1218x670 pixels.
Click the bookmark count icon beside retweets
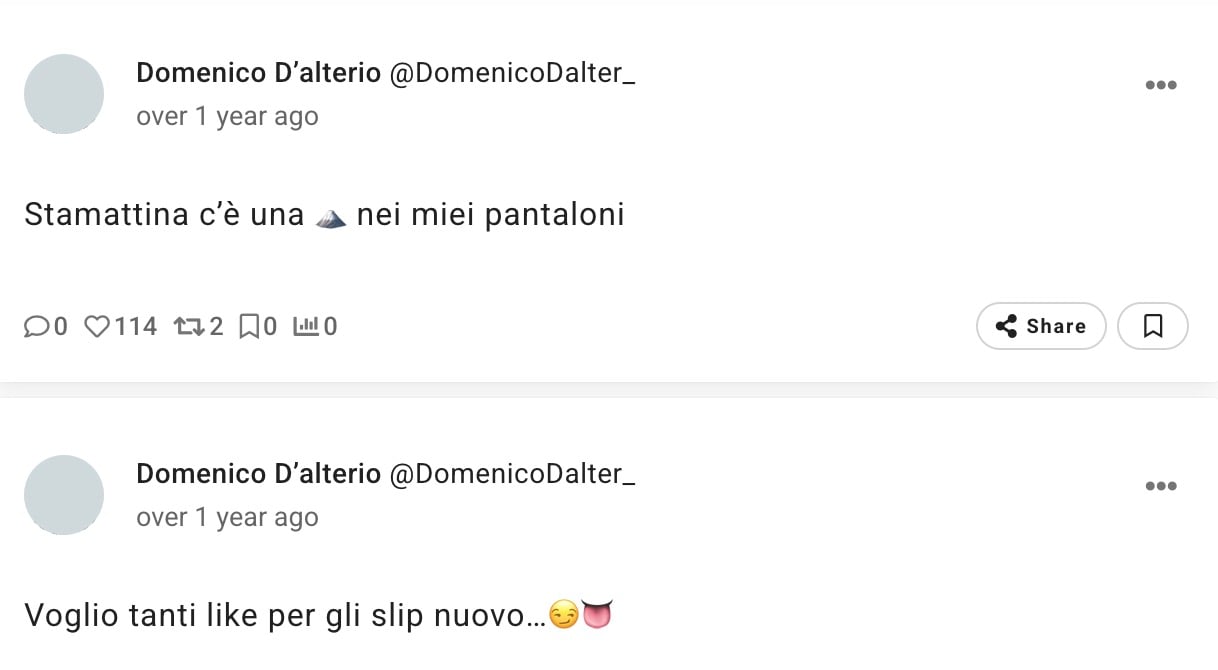249,326
